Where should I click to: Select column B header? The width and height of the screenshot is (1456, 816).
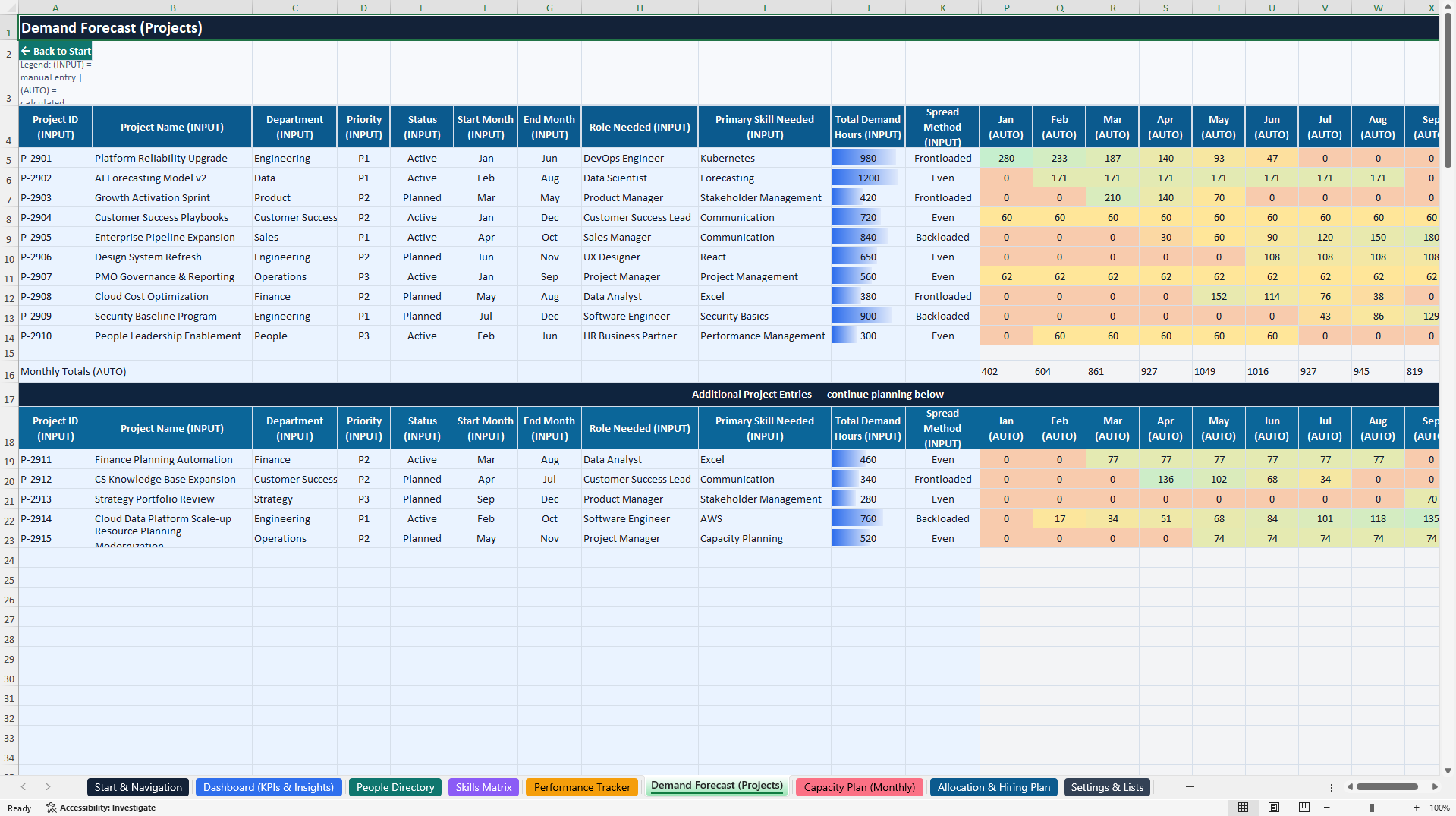[x=173, y=8]
